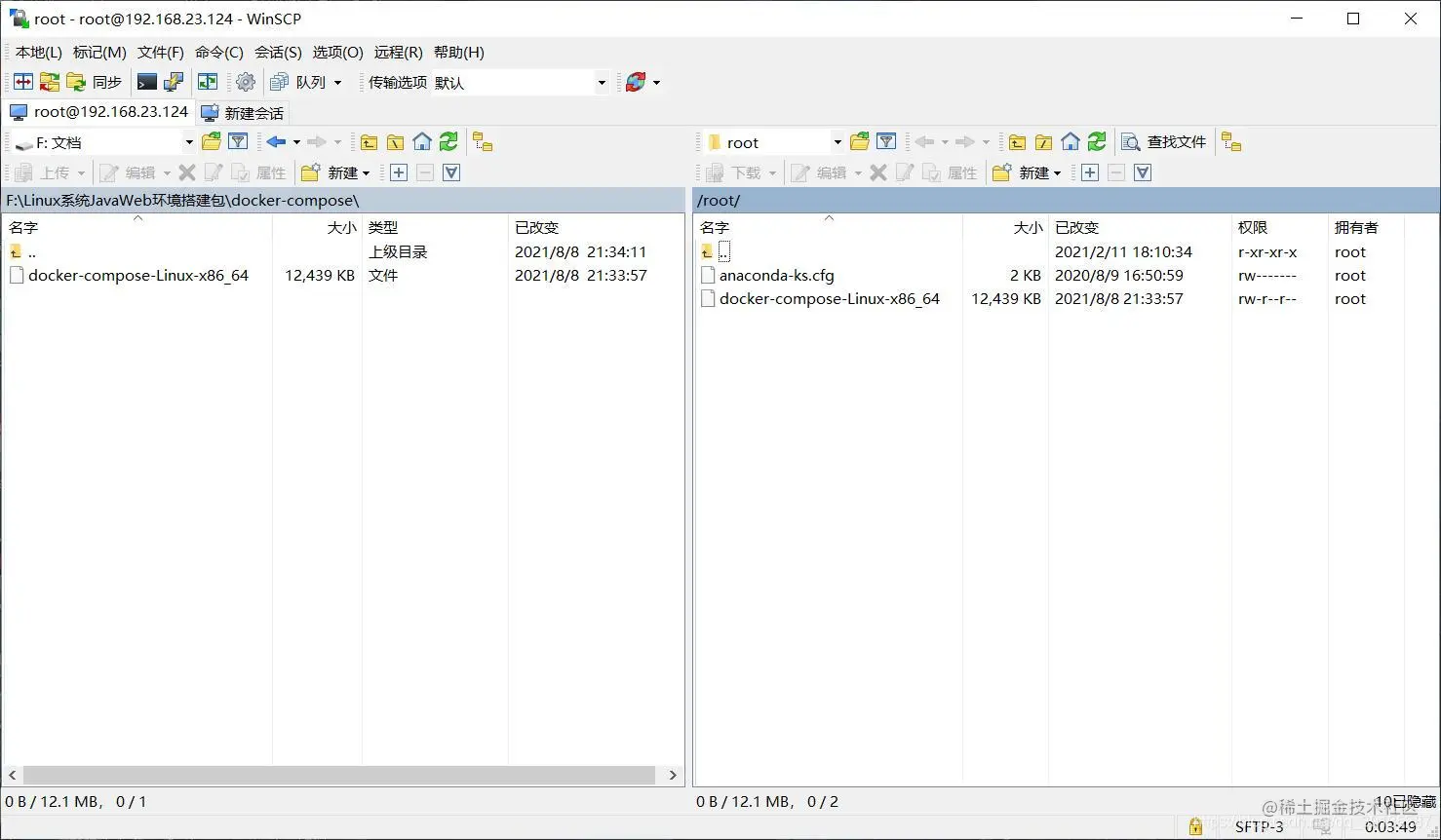Viewport: 1441px width, 840px height.
Task: Click the local invert selection V icon
Action: [x=451, y=172]
